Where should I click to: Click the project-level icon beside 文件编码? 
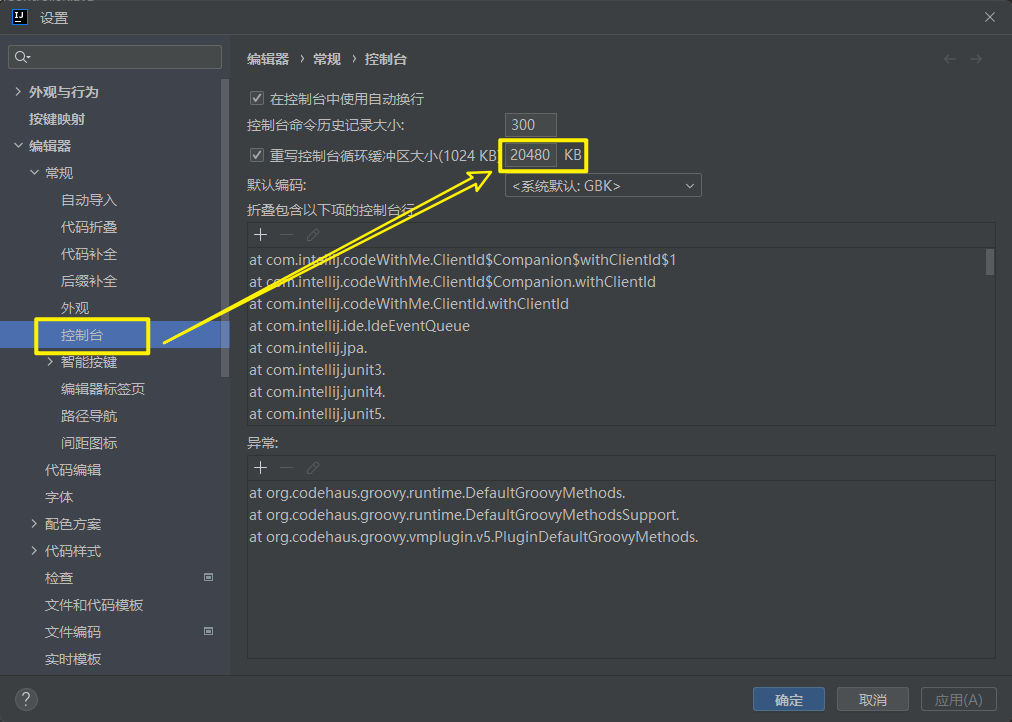point(208,631)
